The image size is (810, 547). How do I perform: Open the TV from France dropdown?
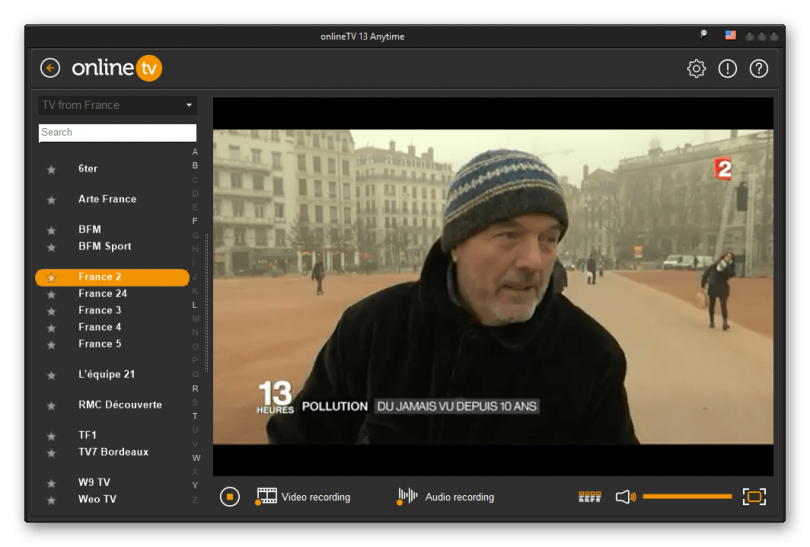pos(117,105)
